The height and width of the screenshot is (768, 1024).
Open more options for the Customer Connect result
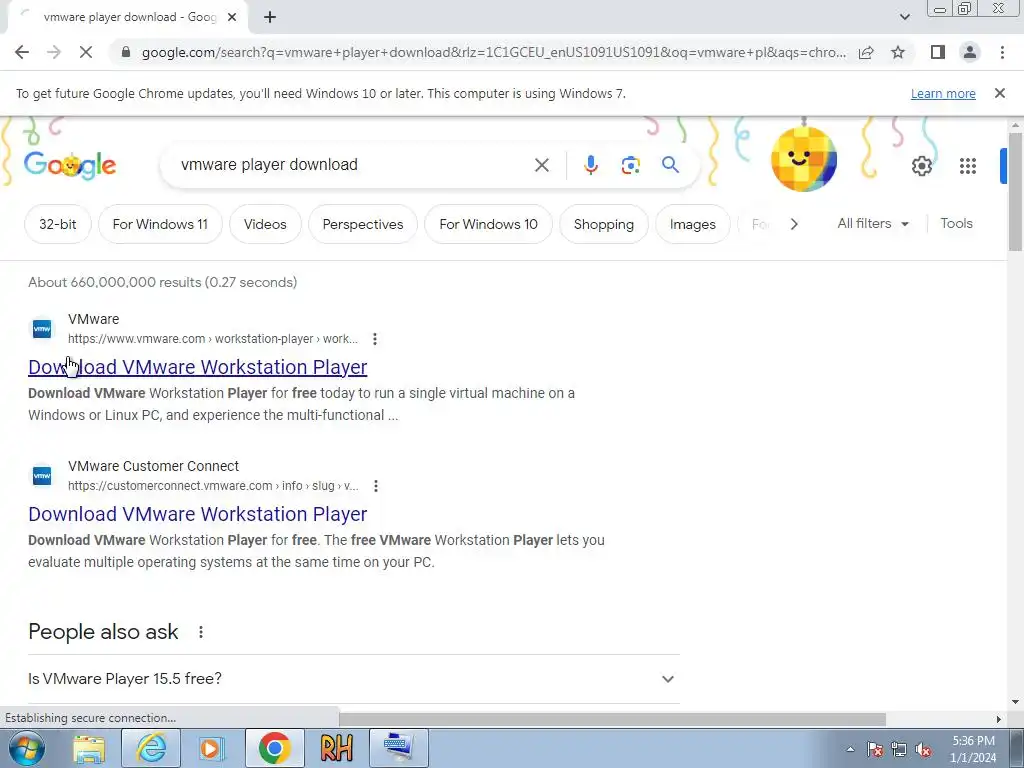(376, 486)
